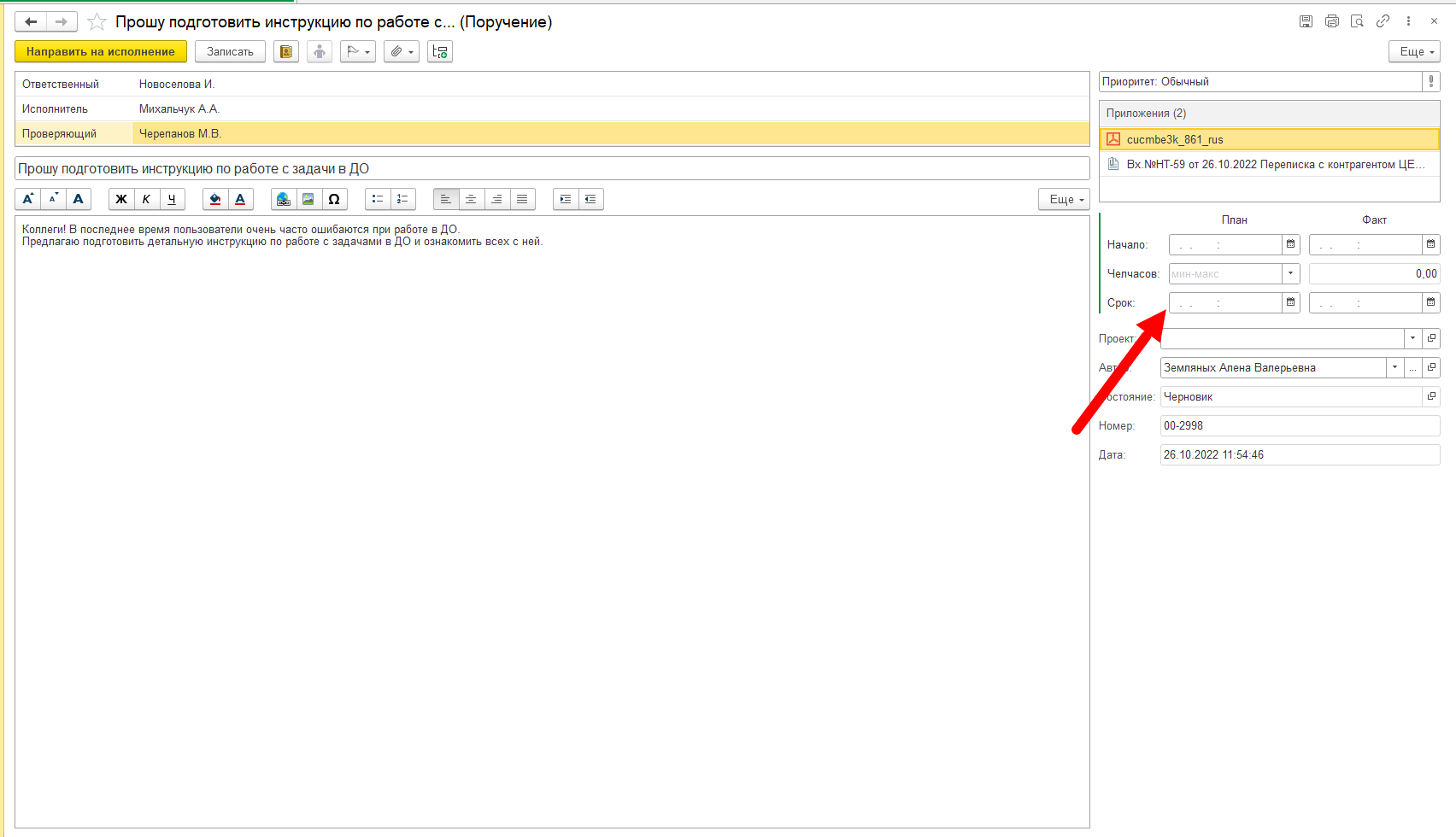
Task: Align text to the left
Action: [446, 199]
